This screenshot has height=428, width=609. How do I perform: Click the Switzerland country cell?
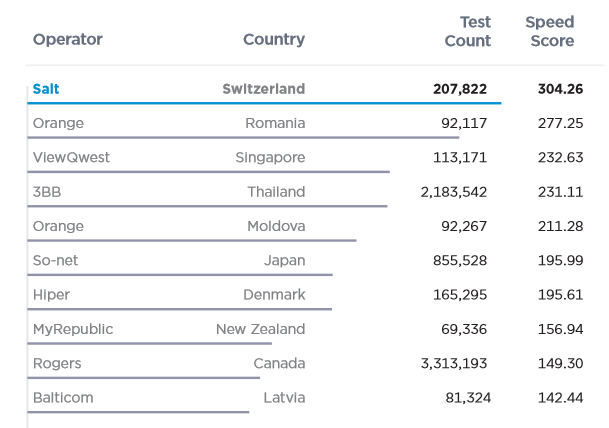(263, 89)
